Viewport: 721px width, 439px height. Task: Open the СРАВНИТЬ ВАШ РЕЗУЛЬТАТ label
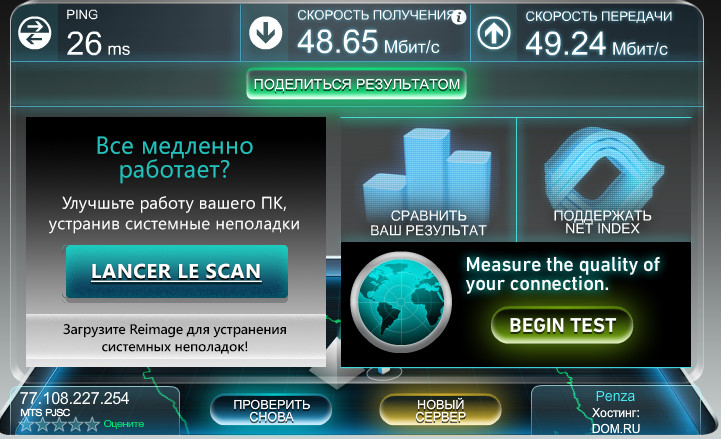point(428,223)
